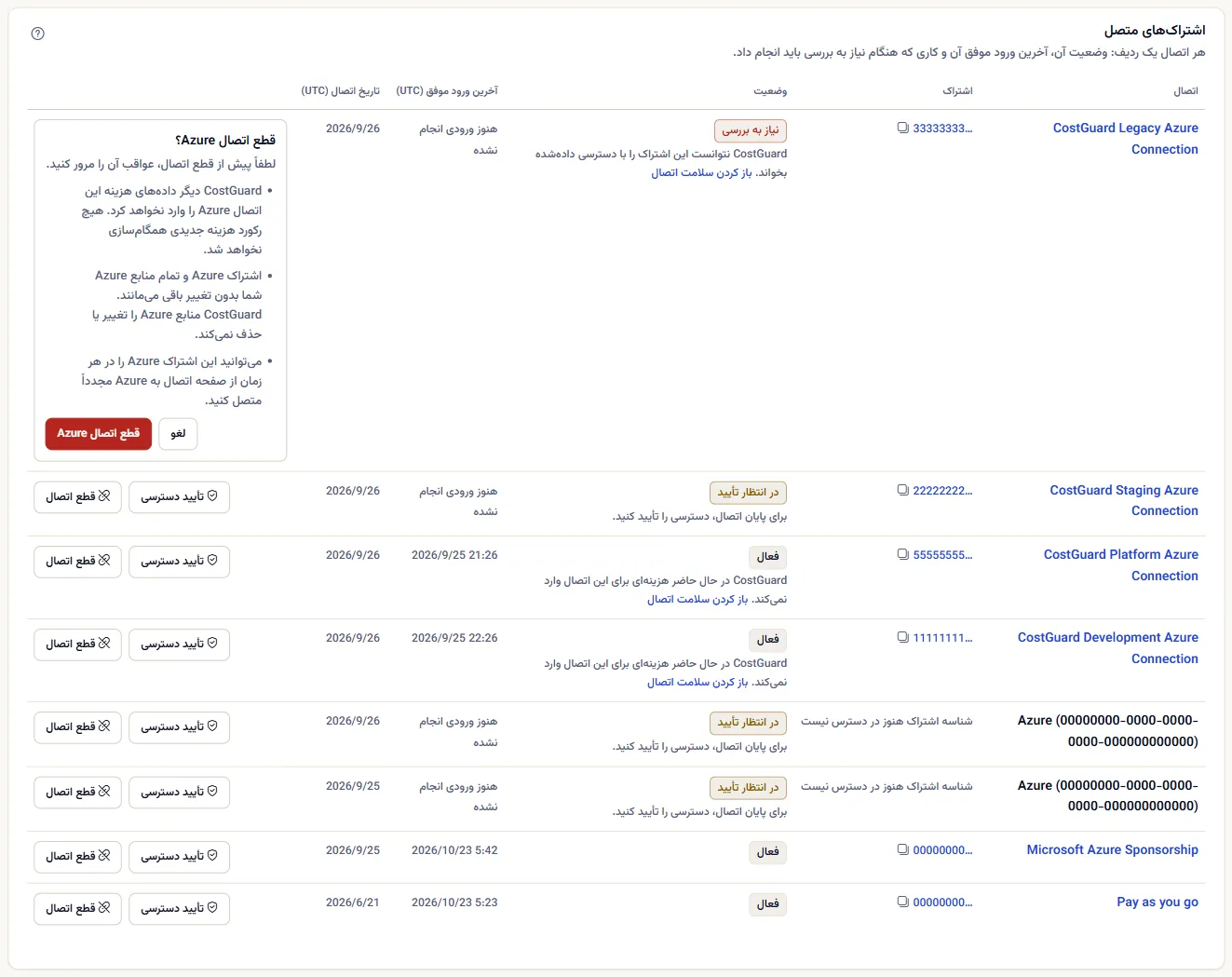The width and height of the screenshot is (1232, 977).
Task: Open the CostGuard Development Azure Connection link
Action: tap(1108, 648)
